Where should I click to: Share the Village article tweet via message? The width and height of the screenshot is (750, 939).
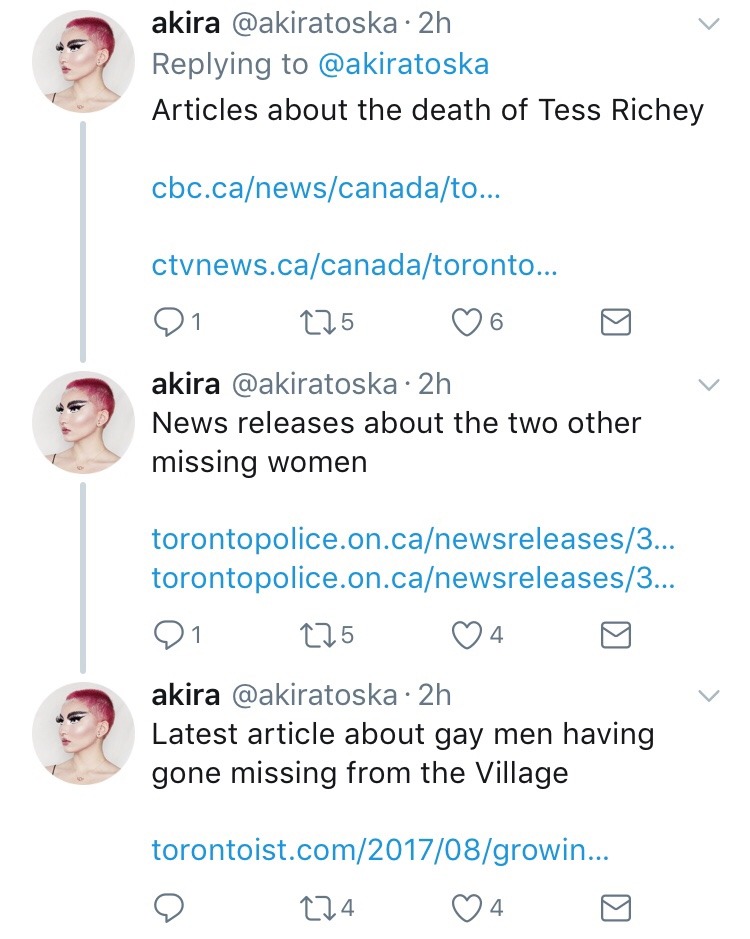[615, 907]
